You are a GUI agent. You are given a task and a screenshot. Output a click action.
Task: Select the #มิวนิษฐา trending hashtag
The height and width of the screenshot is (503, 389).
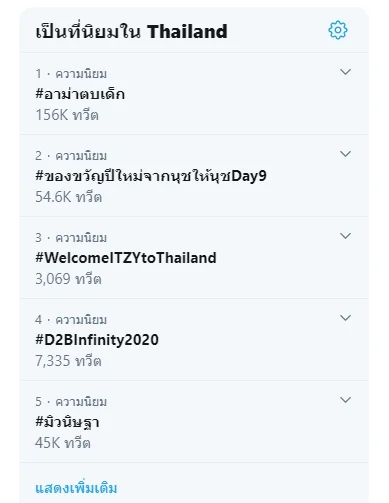[67, 422]
